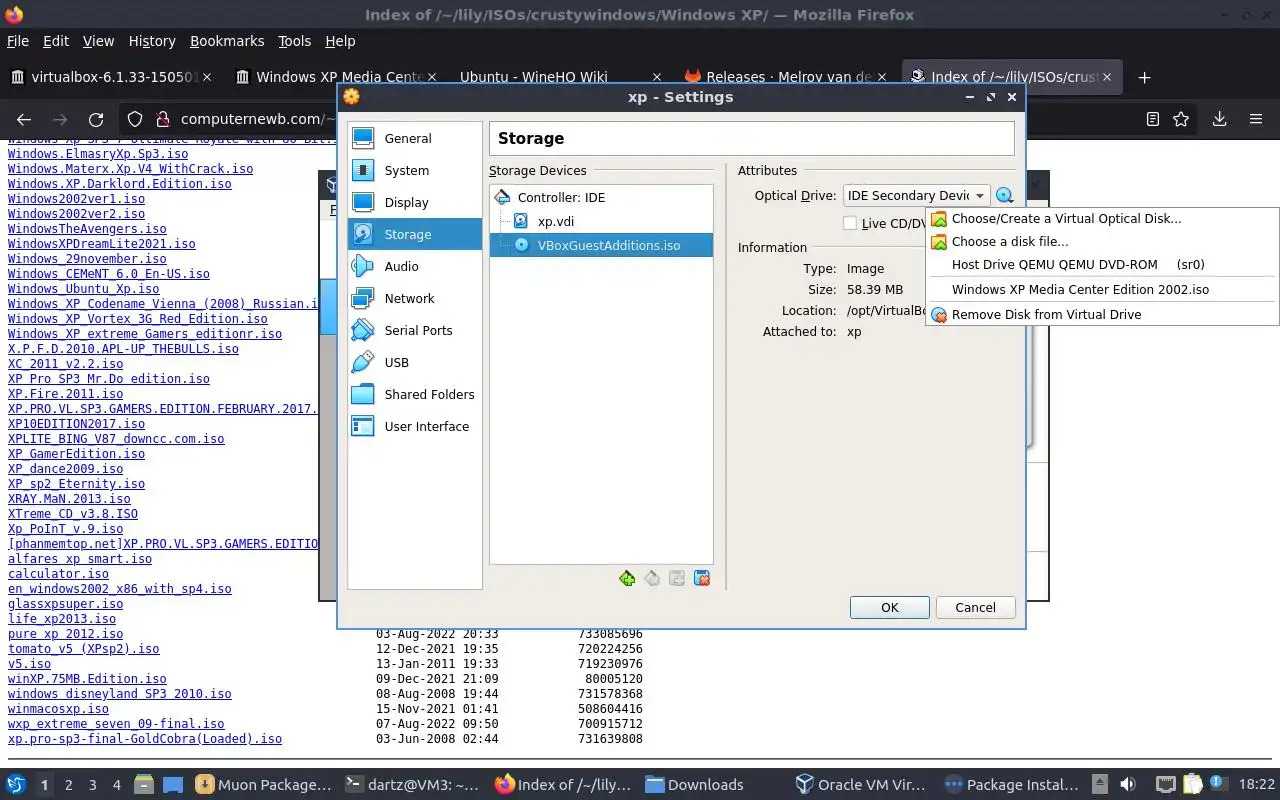The image size is (1280, 800).
Task: Open the Optical Drive IDE Secondary Device dropdown
Action: (x=916, y=196)
